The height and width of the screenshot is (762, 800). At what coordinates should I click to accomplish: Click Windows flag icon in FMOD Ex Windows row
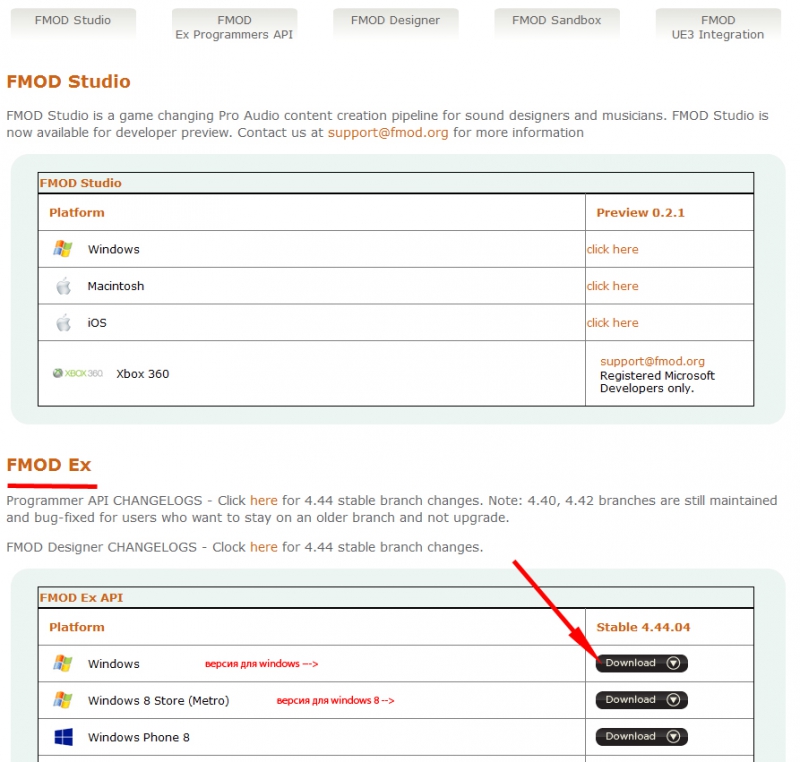click(63, 663)
